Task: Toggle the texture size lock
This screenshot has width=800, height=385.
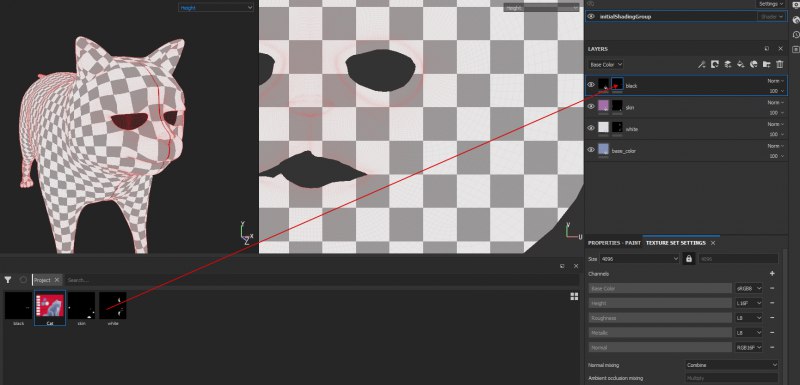Action: pyautogui.click(x=689, y=259)
